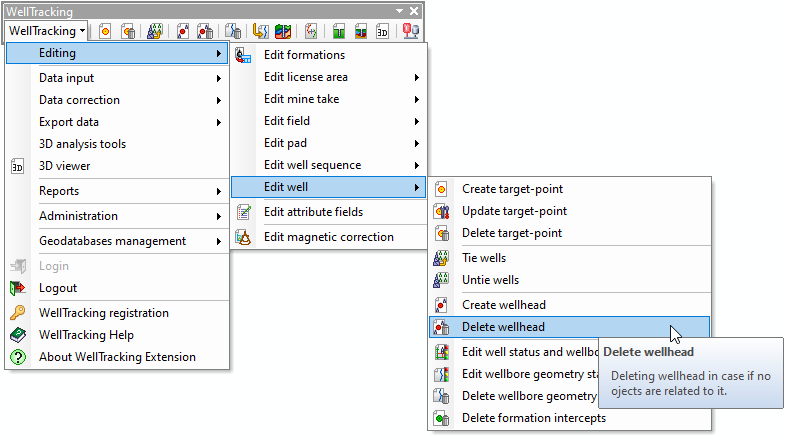The width and height of the screenshot is (787, 437).
Task: Expand Edit license area submenu arrow
Action: click(x=417, y=77)
